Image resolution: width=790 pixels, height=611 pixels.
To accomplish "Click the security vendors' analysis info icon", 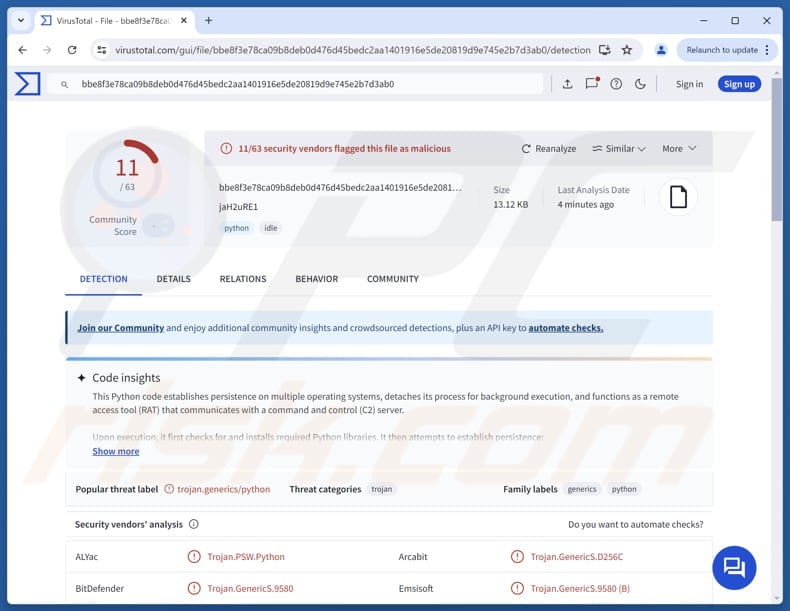I will [x=193, y=524].
